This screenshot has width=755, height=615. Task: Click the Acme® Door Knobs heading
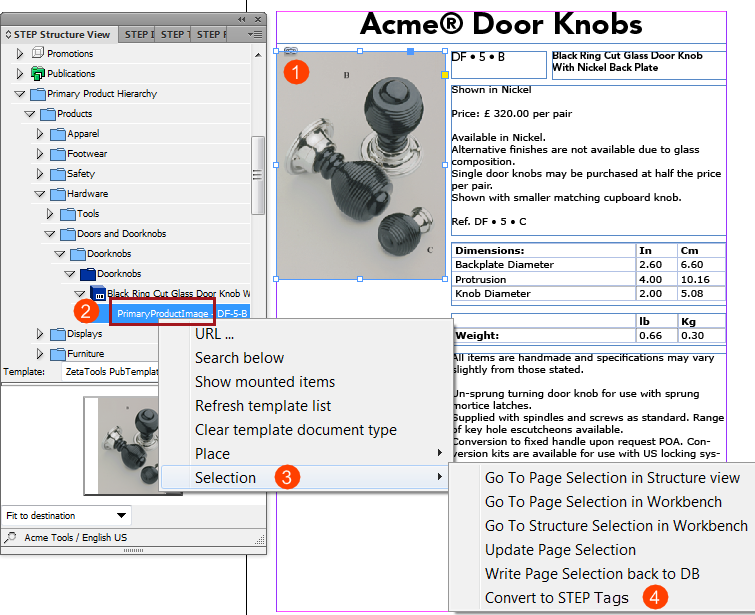click(x=501, y=24)
